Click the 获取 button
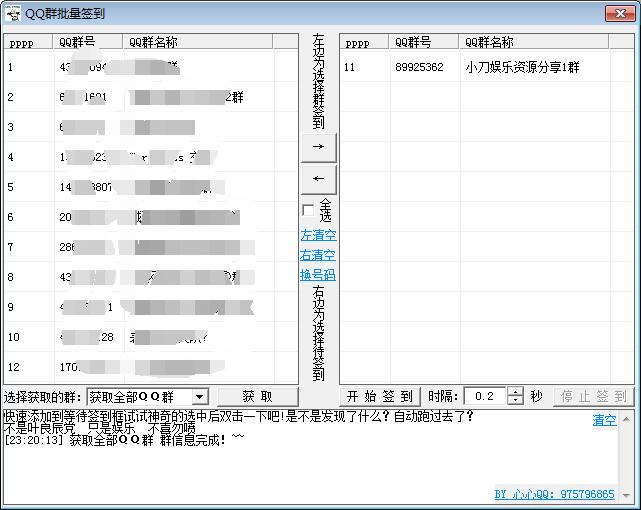The image size is (641, 510). [x=257, y=396]
